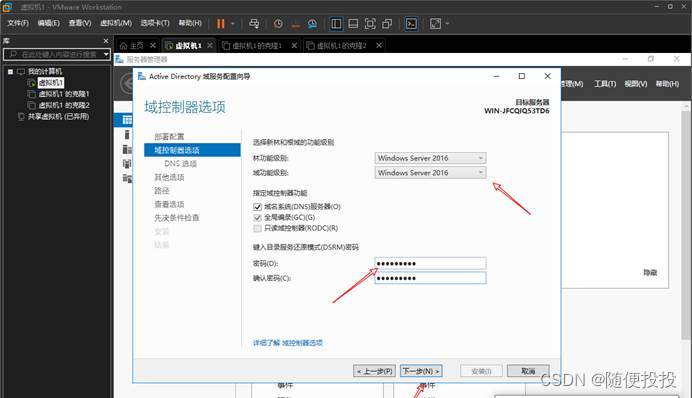Screen dimensions: 692x398
Task: Open the VMware 帮助(H) menu
Action: (190, 23)
